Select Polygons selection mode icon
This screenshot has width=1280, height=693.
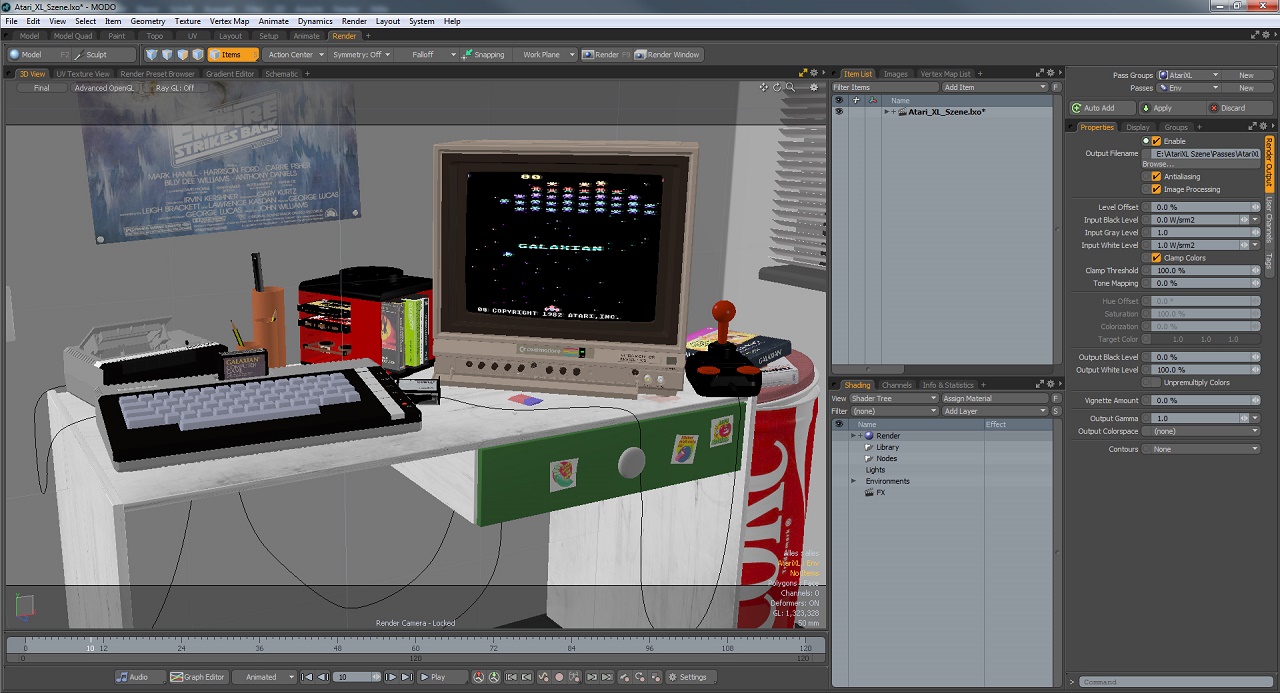pyautogui.click(x=183, y=55)
